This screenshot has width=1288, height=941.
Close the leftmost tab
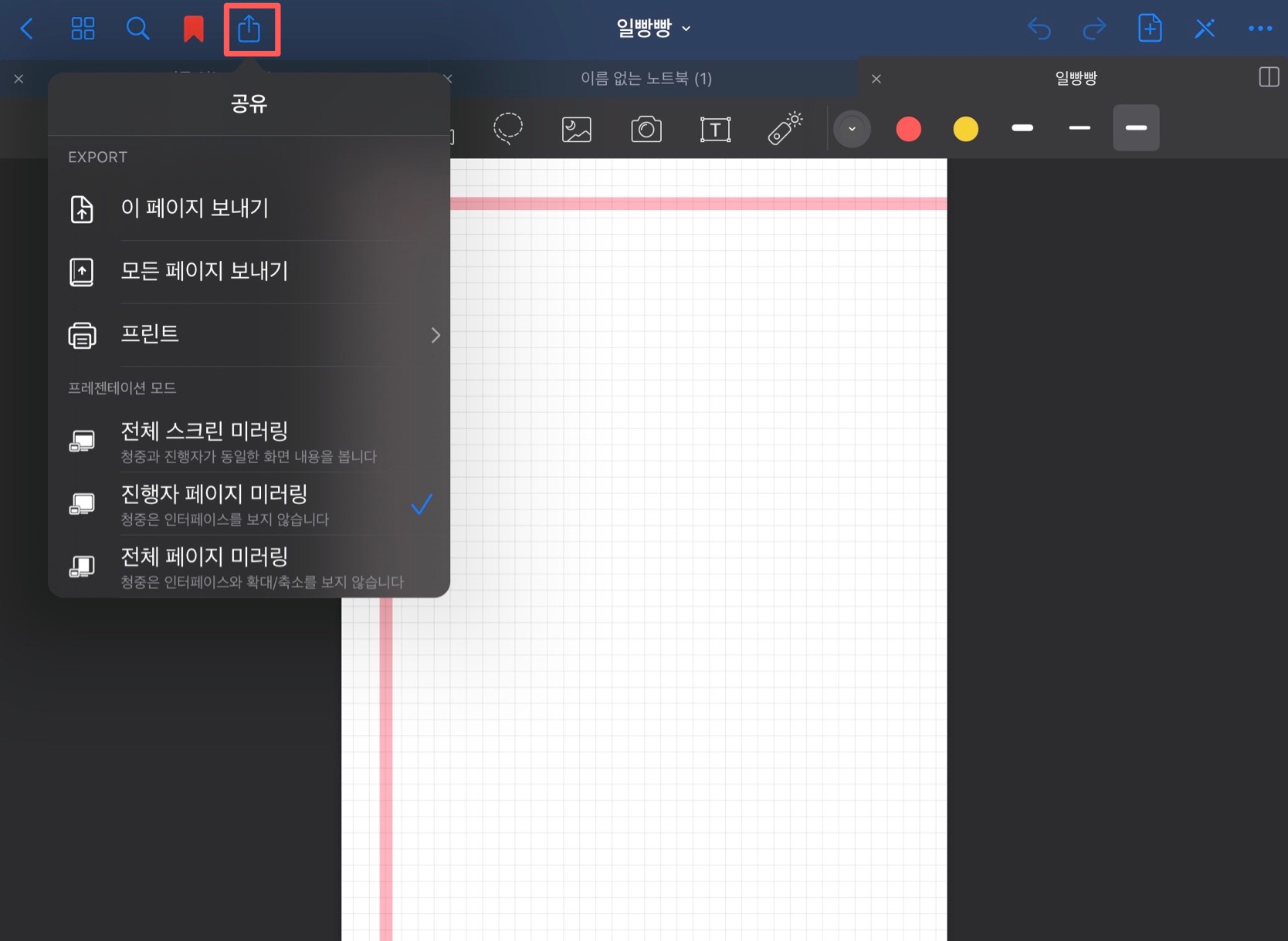pos(19,79)
